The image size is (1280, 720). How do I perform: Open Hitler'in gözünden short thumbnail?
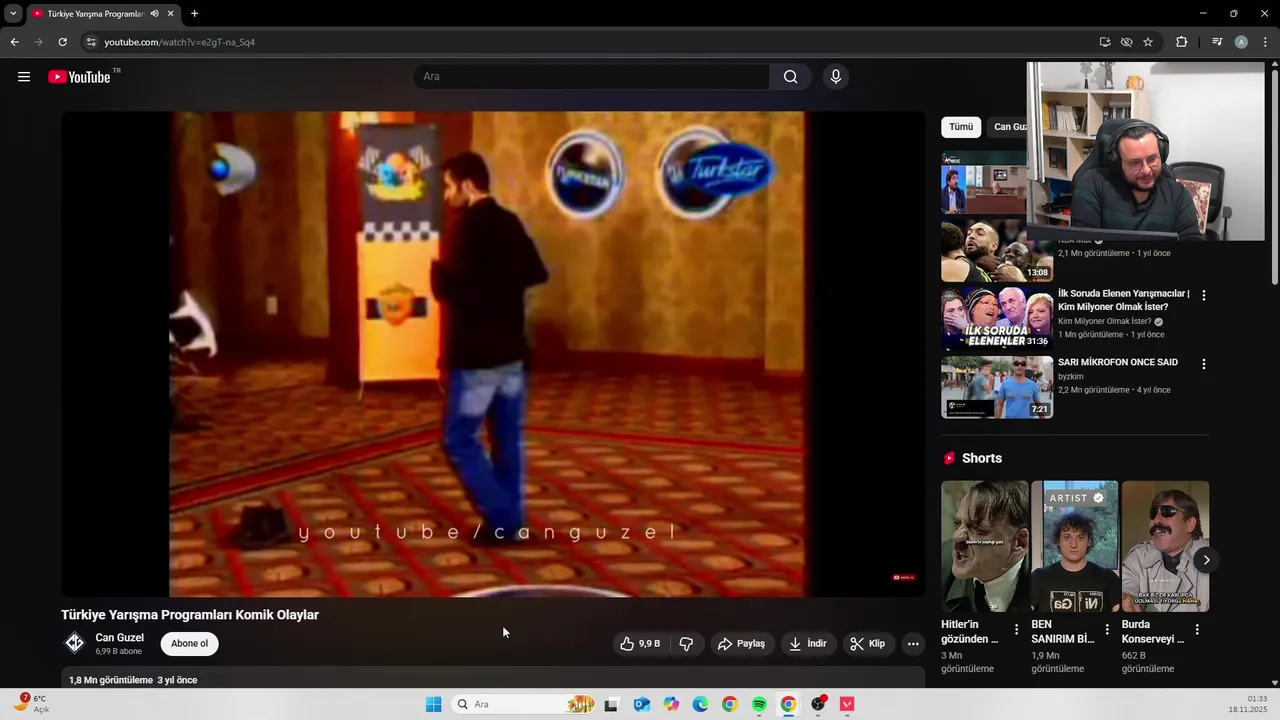(x=985, y=546)
